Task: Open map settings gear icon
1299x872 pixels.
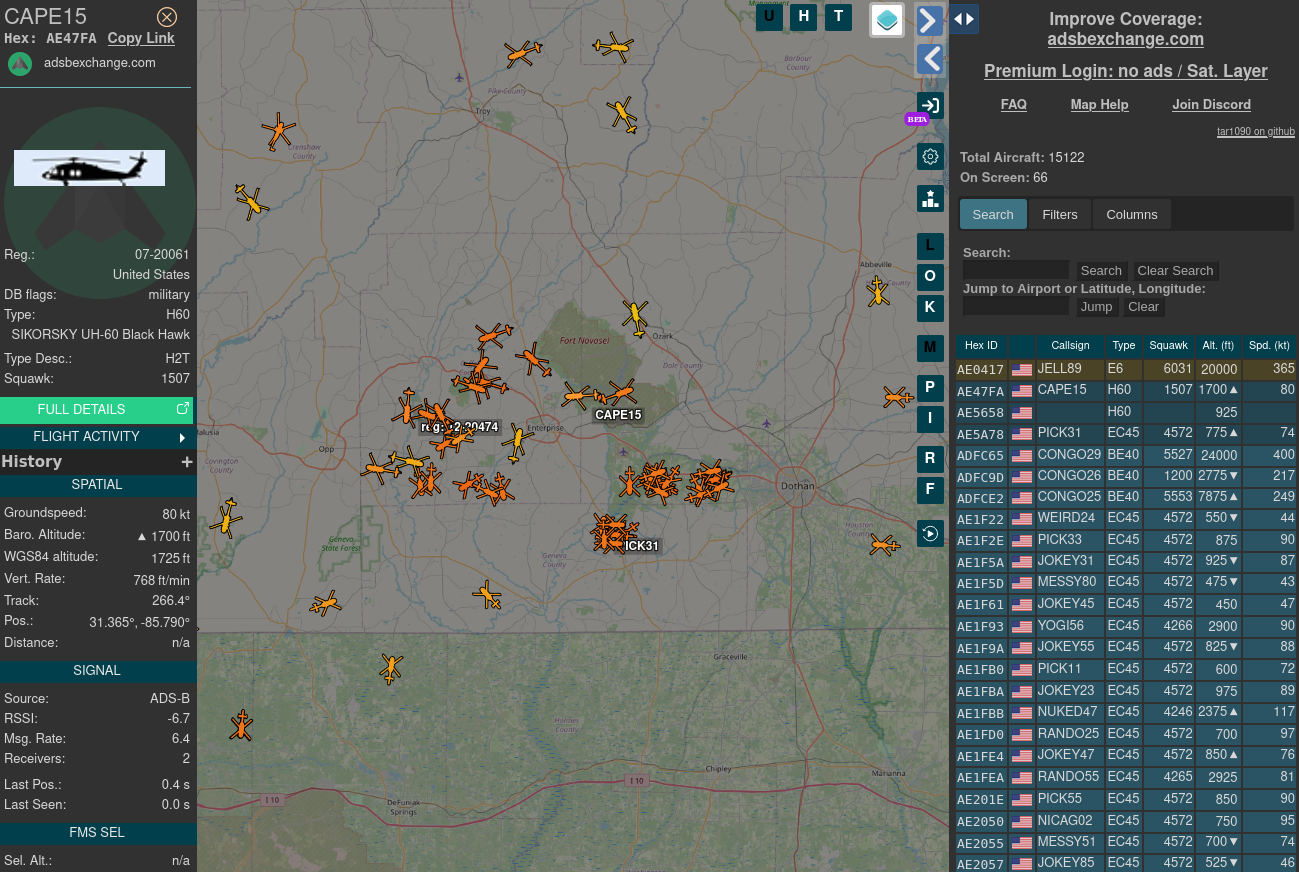Action: [930, 156]
